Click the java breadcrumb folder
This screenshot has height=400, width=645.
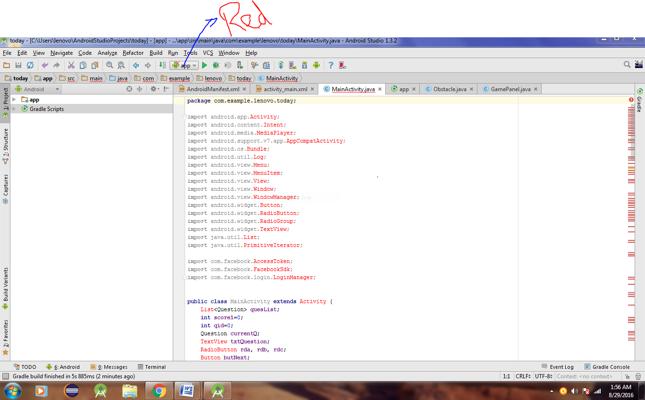coord(118,78)
